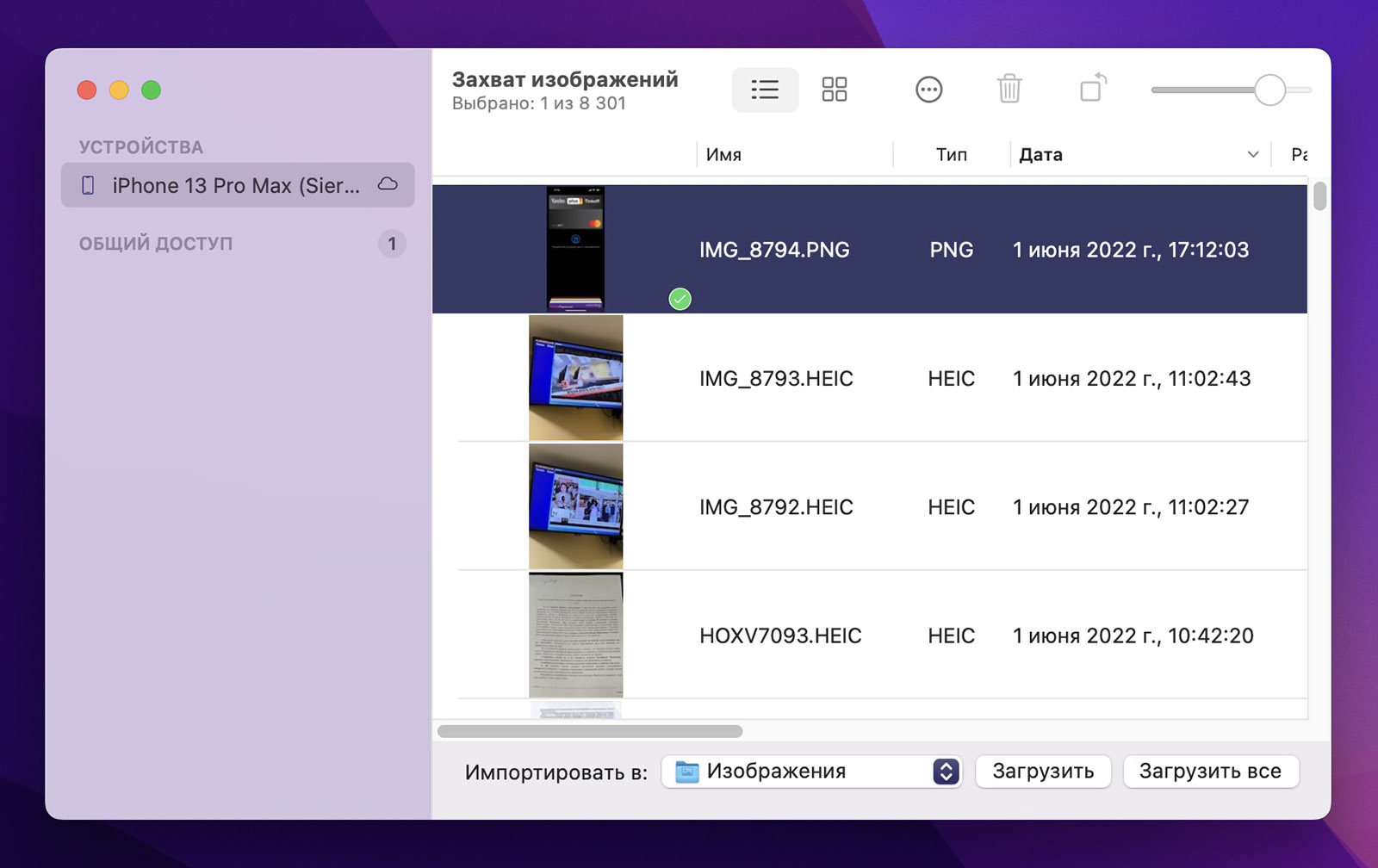
Task: Click the iPhone device icon in sidebar
Action: (x=88, y=185)
